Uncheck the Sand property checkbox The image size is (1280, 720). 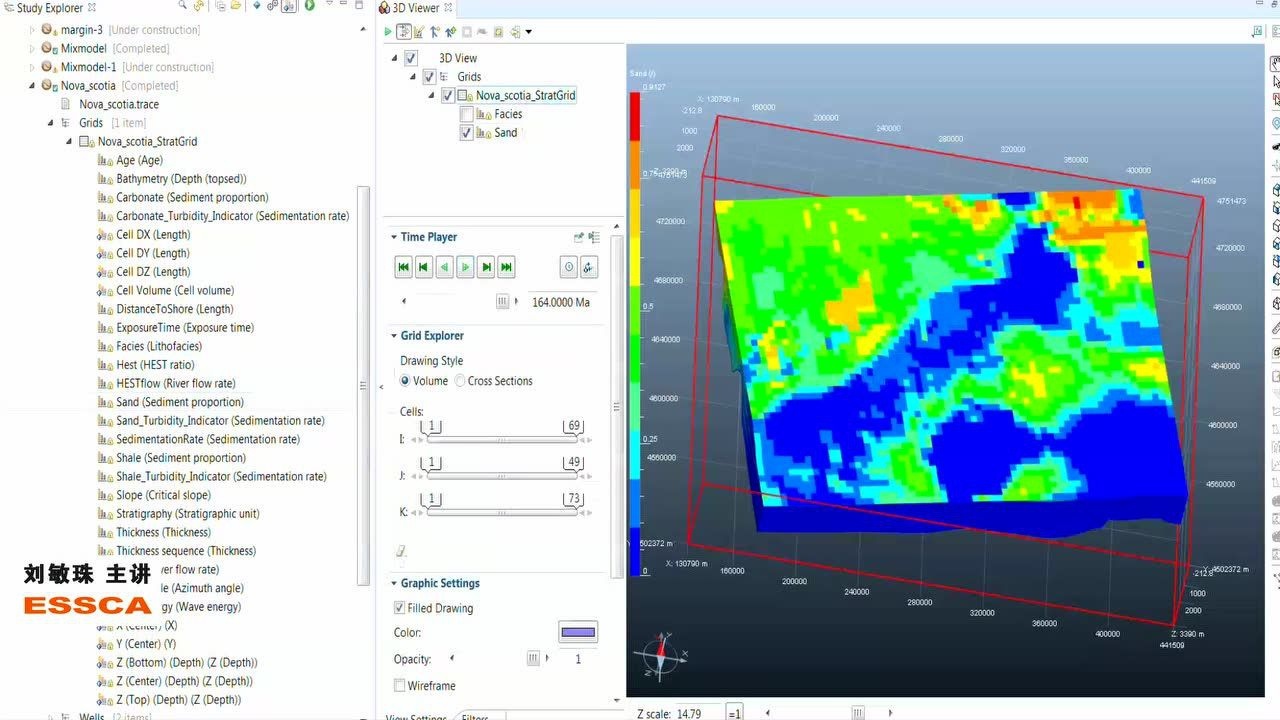point(466,133)
